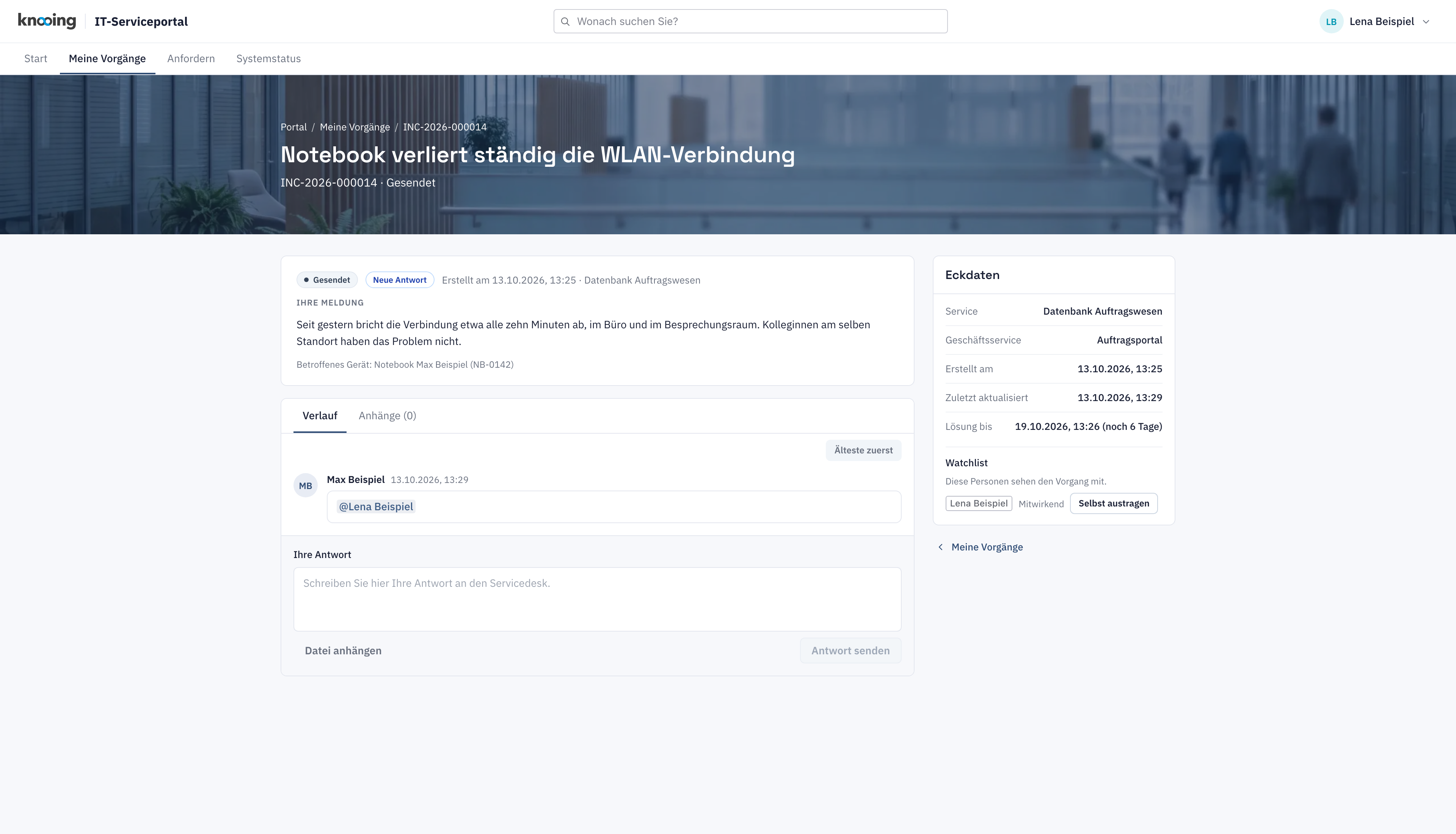1456x834 pixels.
Task: Click the Lena Beispiel watchlist chip
Action: click(978, 503)
